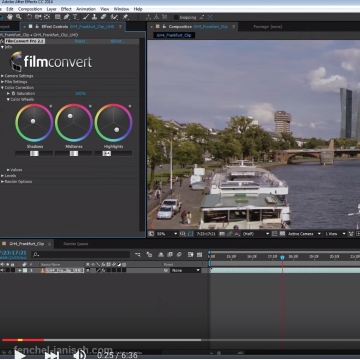Select the Puppet Pin tool

125,17
